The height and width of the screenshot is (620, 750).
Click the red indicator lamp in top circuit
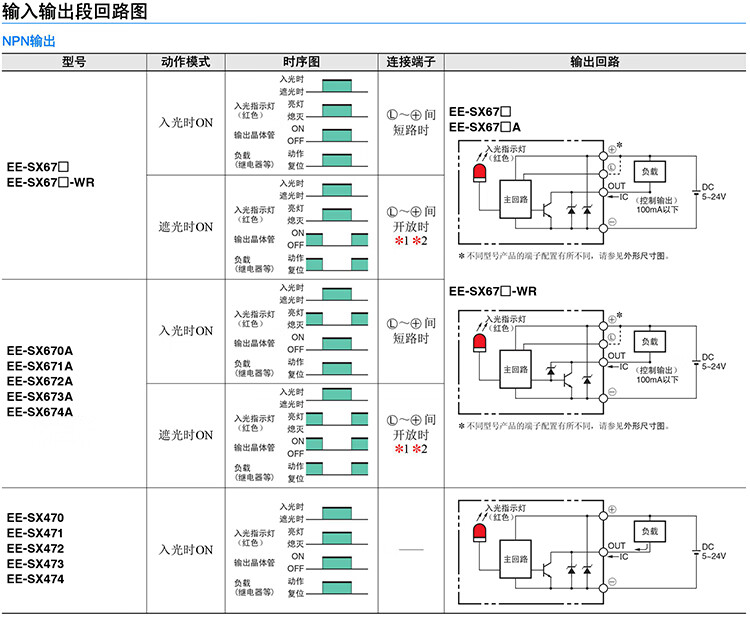[479, 173]
